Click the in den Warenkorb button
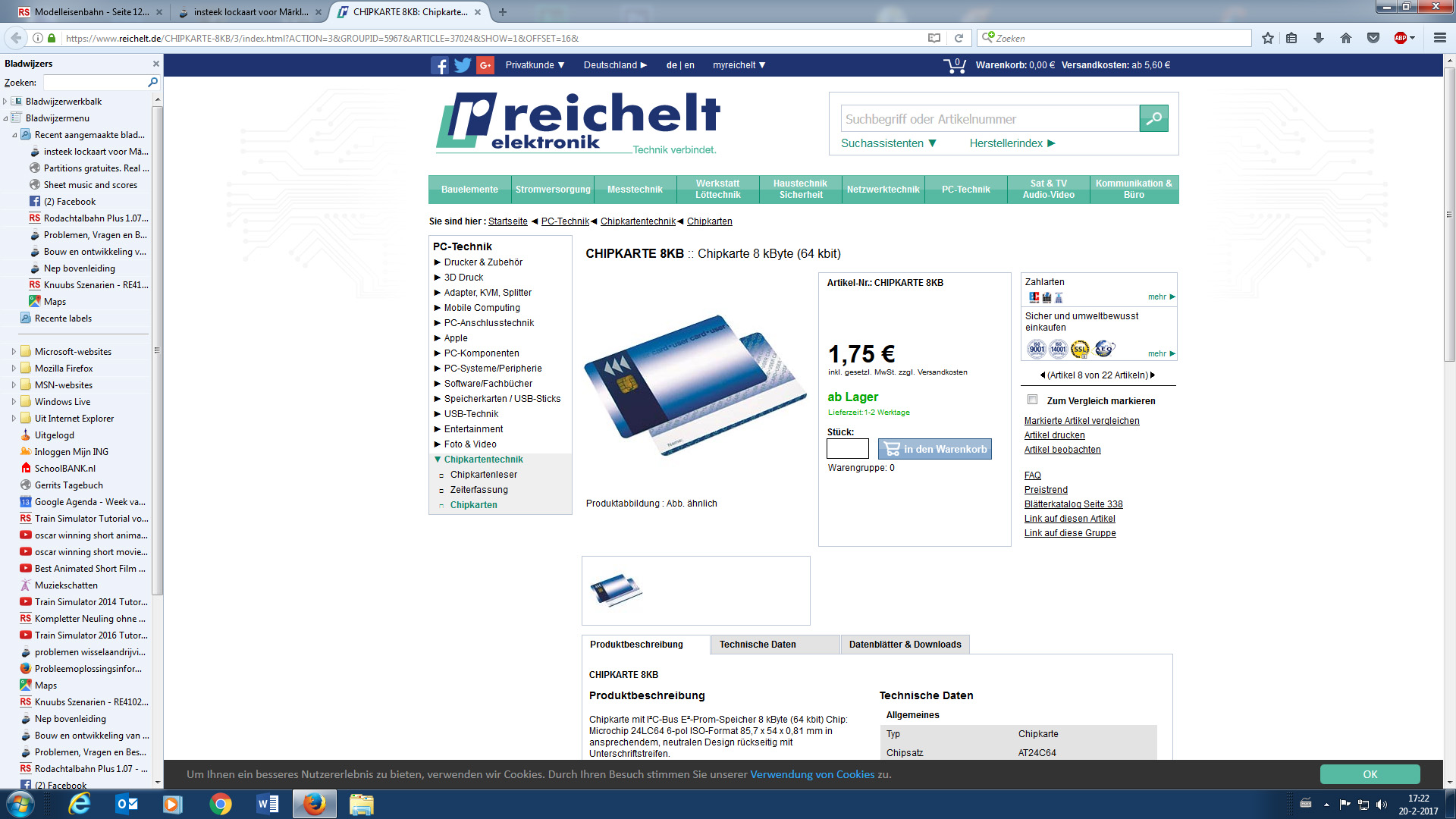The height and width of the screenshot is (819, 1456). (x=935, y=449)
